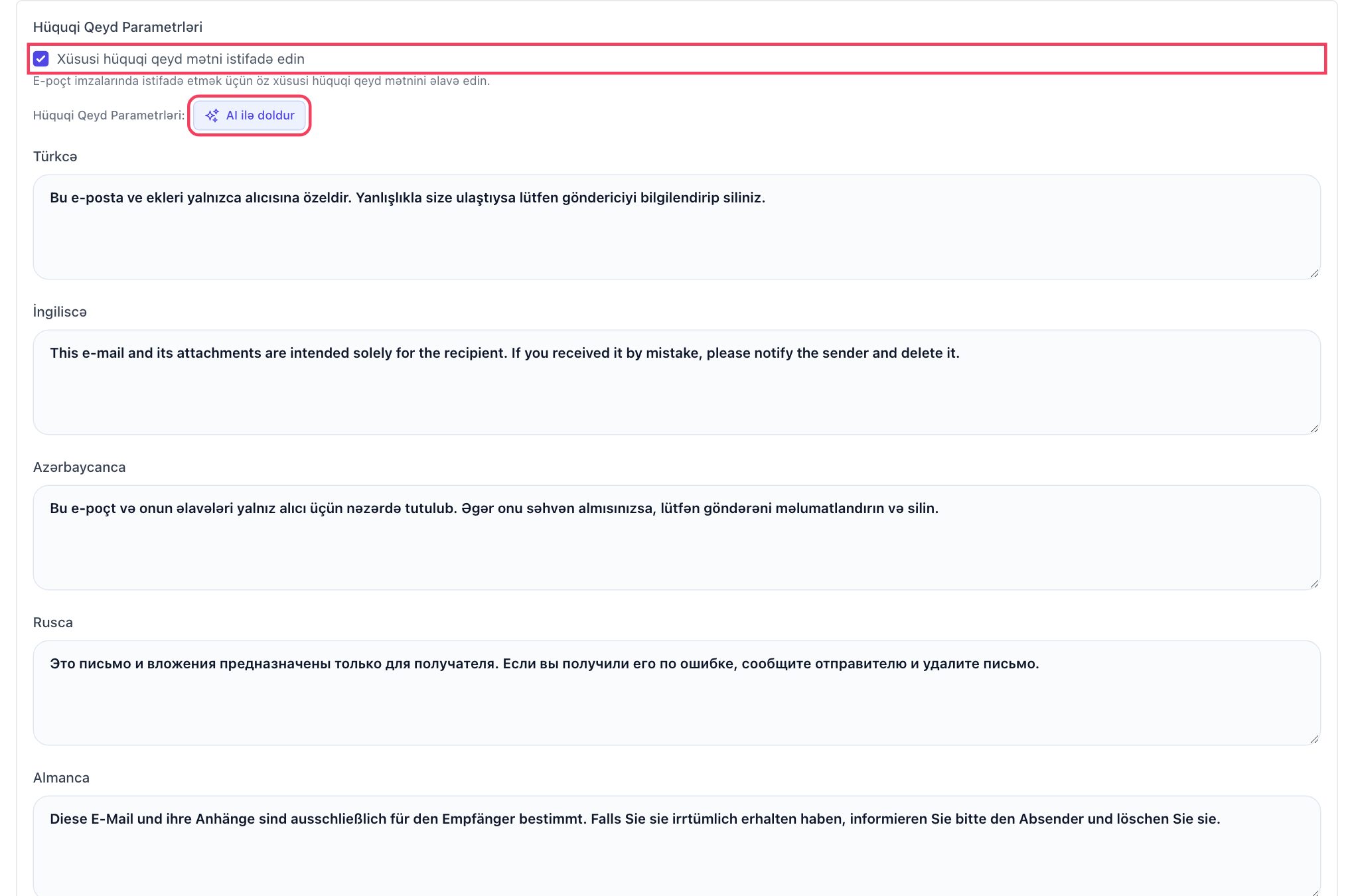
Task: Click the 'Hüquqi Qeyd Parametrləri' section heading
Action: (x=117, y=27)
